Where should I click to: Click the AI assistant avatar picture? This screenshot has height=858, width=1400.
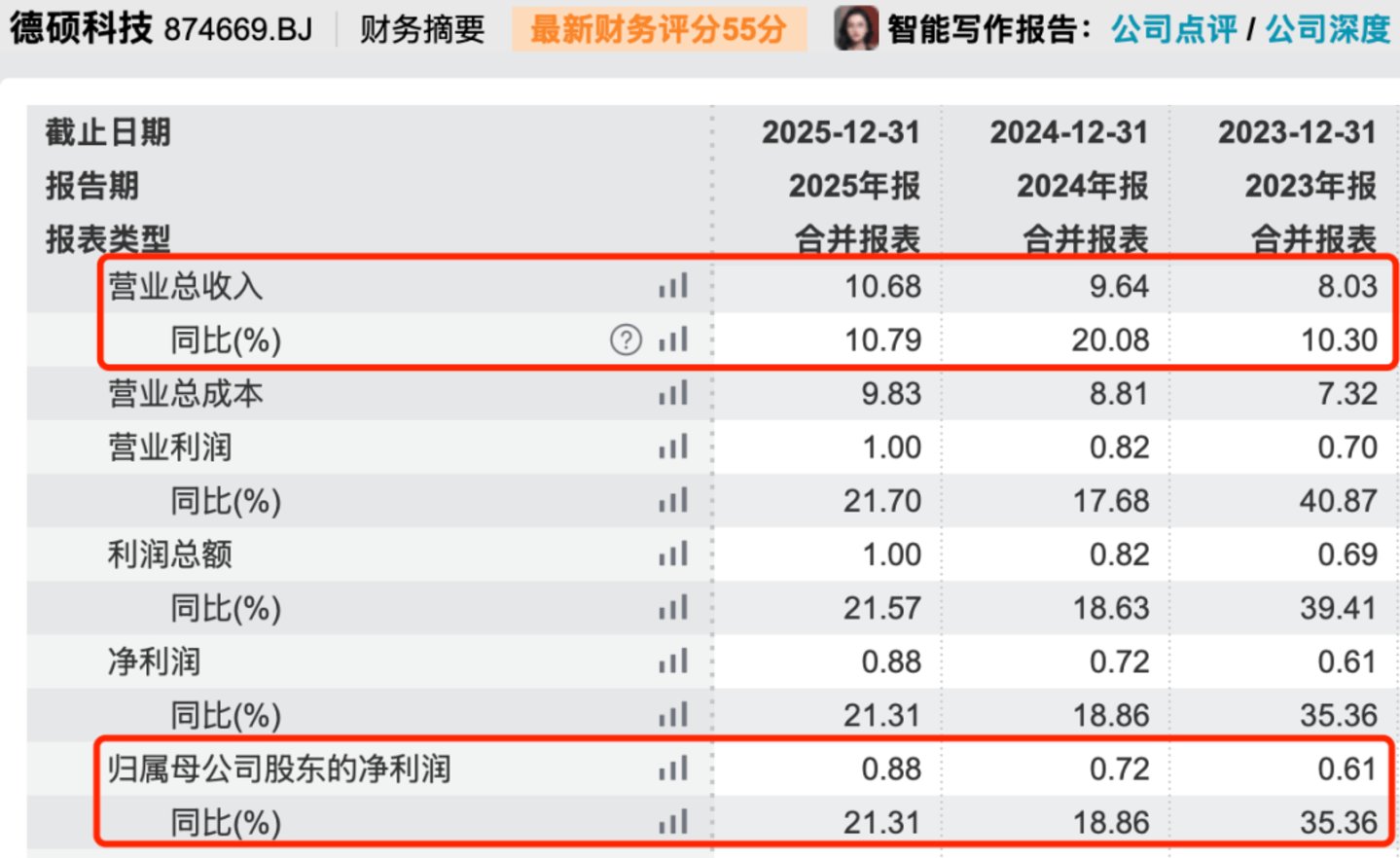856,28
